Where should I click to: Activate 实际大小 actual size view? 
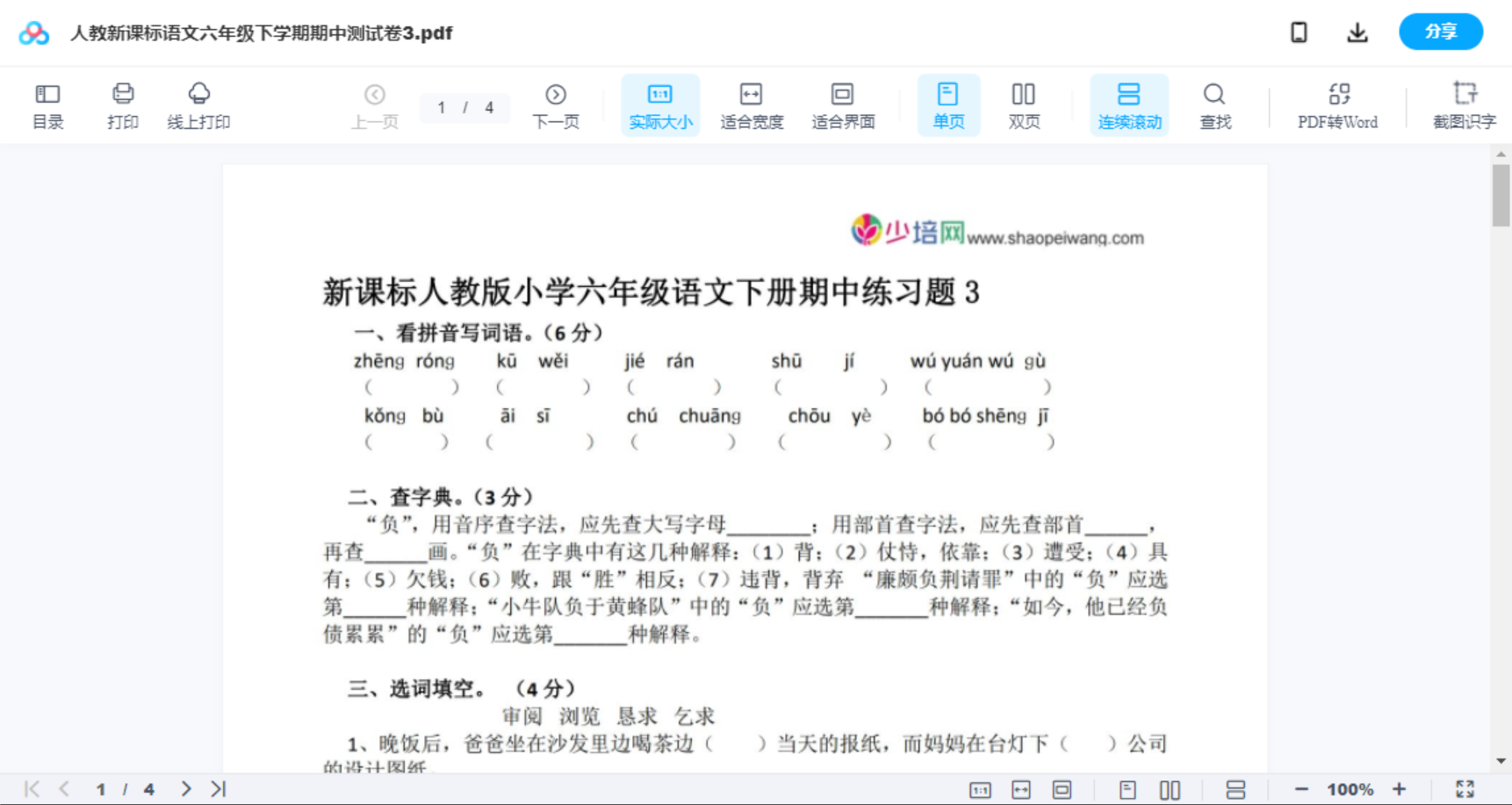[x=660, y=104]
